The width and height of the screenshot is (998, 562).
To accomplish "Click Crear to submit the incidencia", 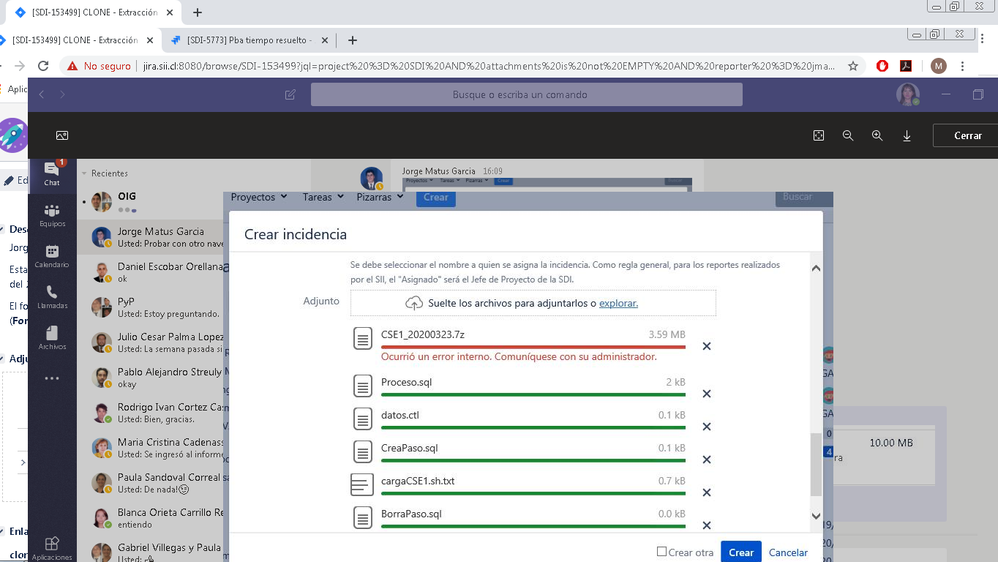I will (741, 552).
